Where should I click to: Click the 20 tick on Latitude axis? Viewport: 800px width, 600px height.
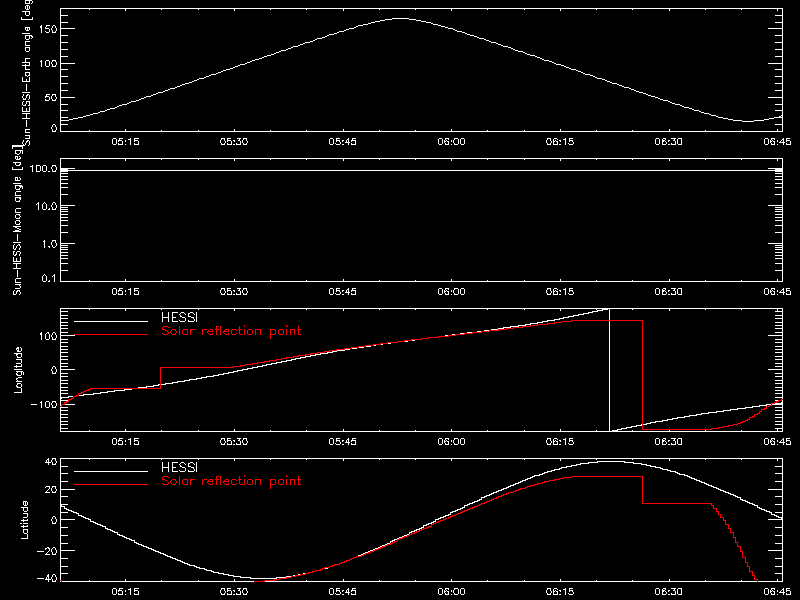point(52,490)
